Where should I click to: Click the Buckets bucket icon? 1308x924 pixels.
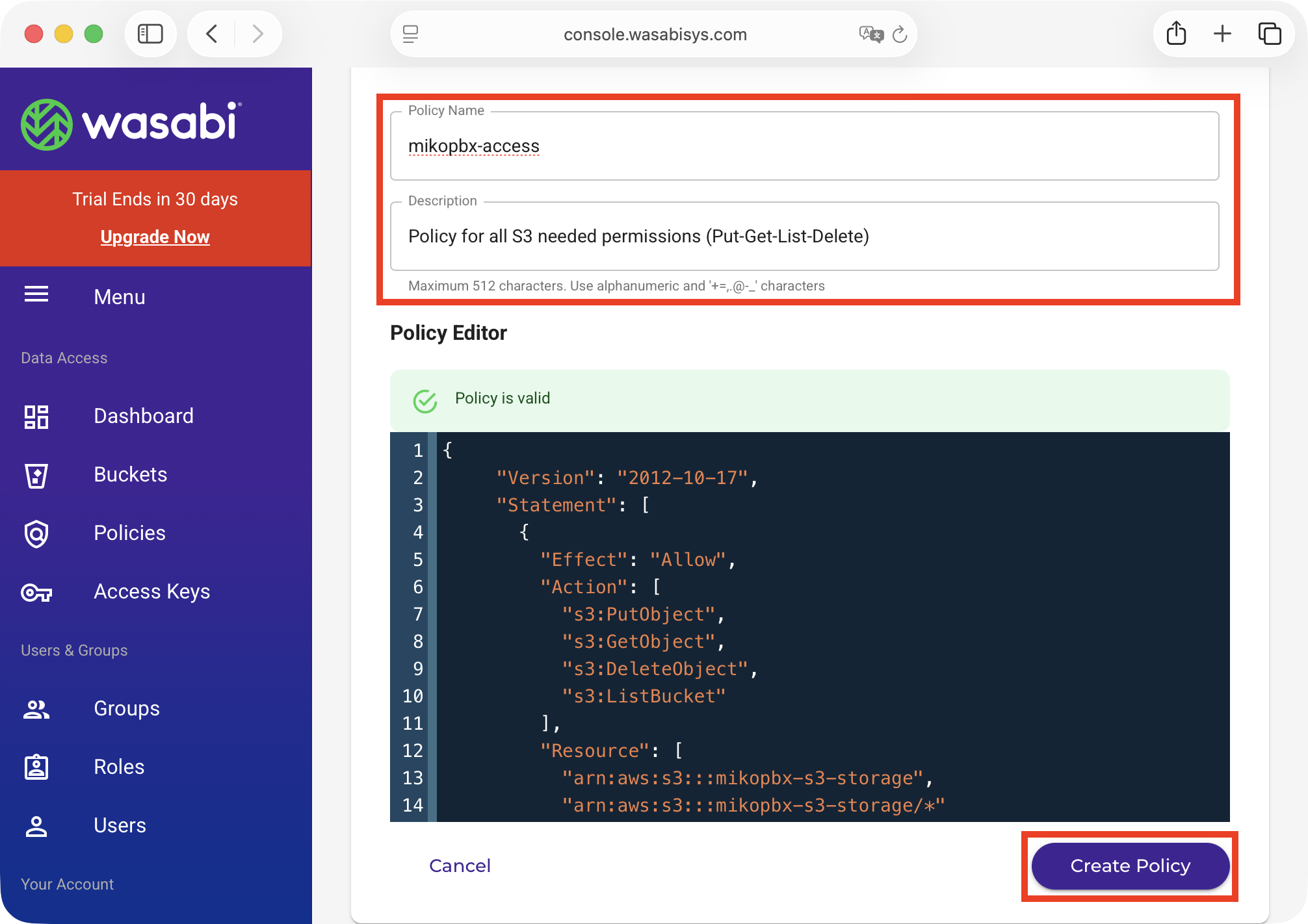pos(36,475)
